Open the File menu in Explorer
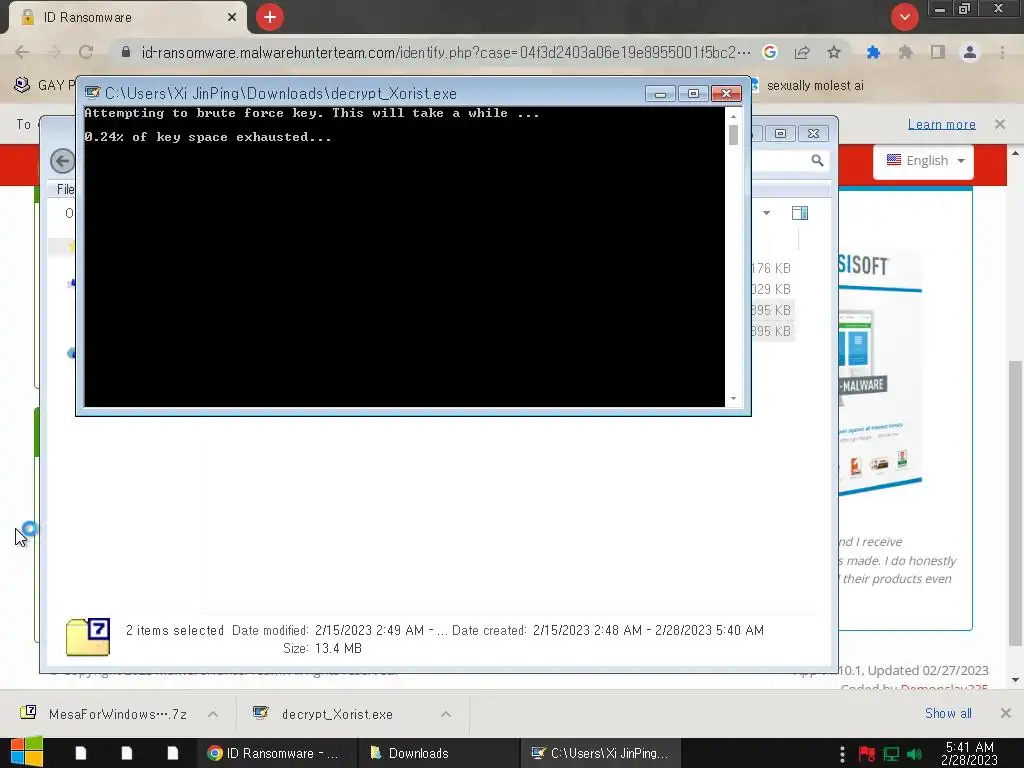Viewport: 1024px width, 768px height. tap(65, 189)
